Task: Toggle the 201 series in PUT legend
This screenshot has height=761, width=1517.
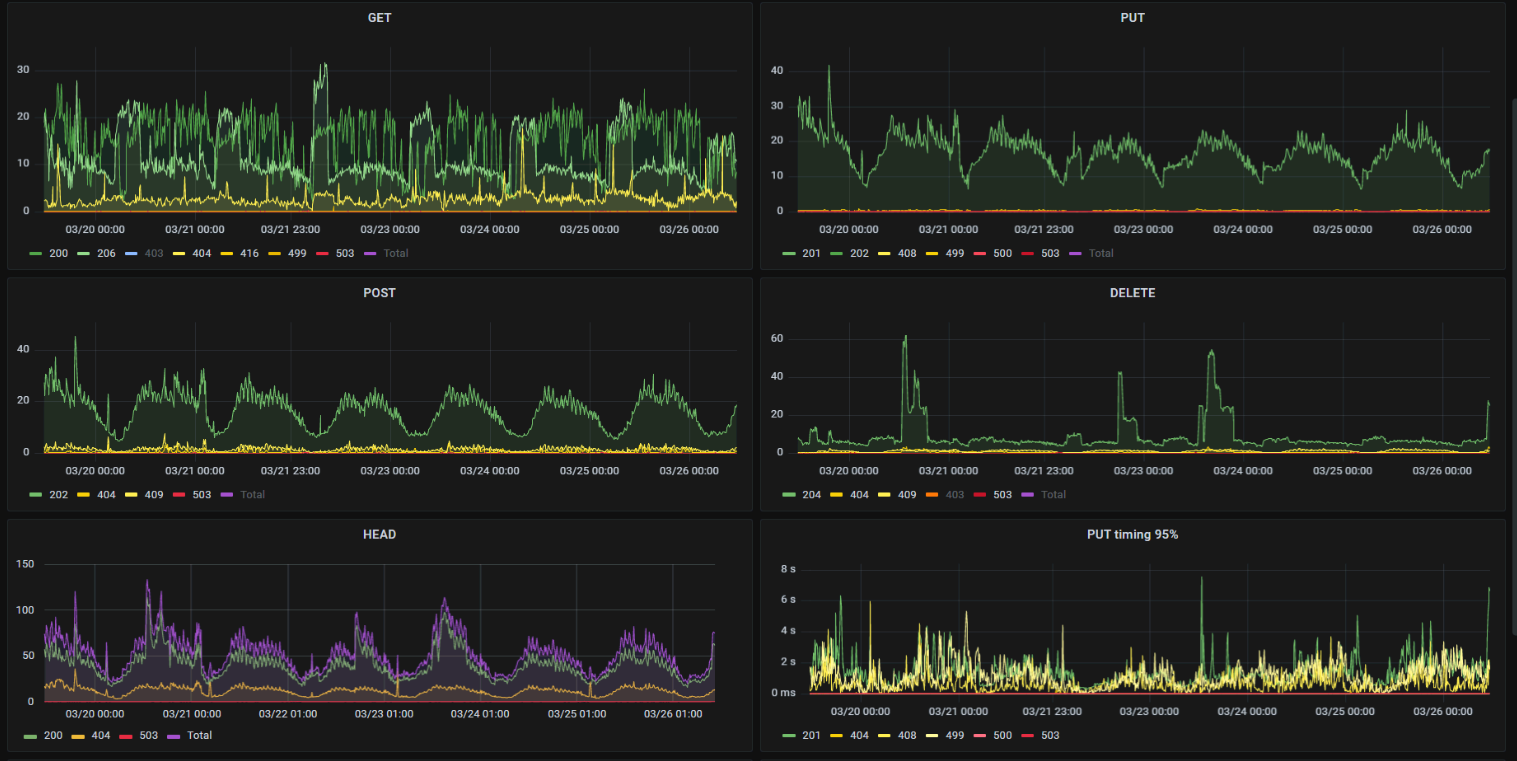Action: pos(811,253)
